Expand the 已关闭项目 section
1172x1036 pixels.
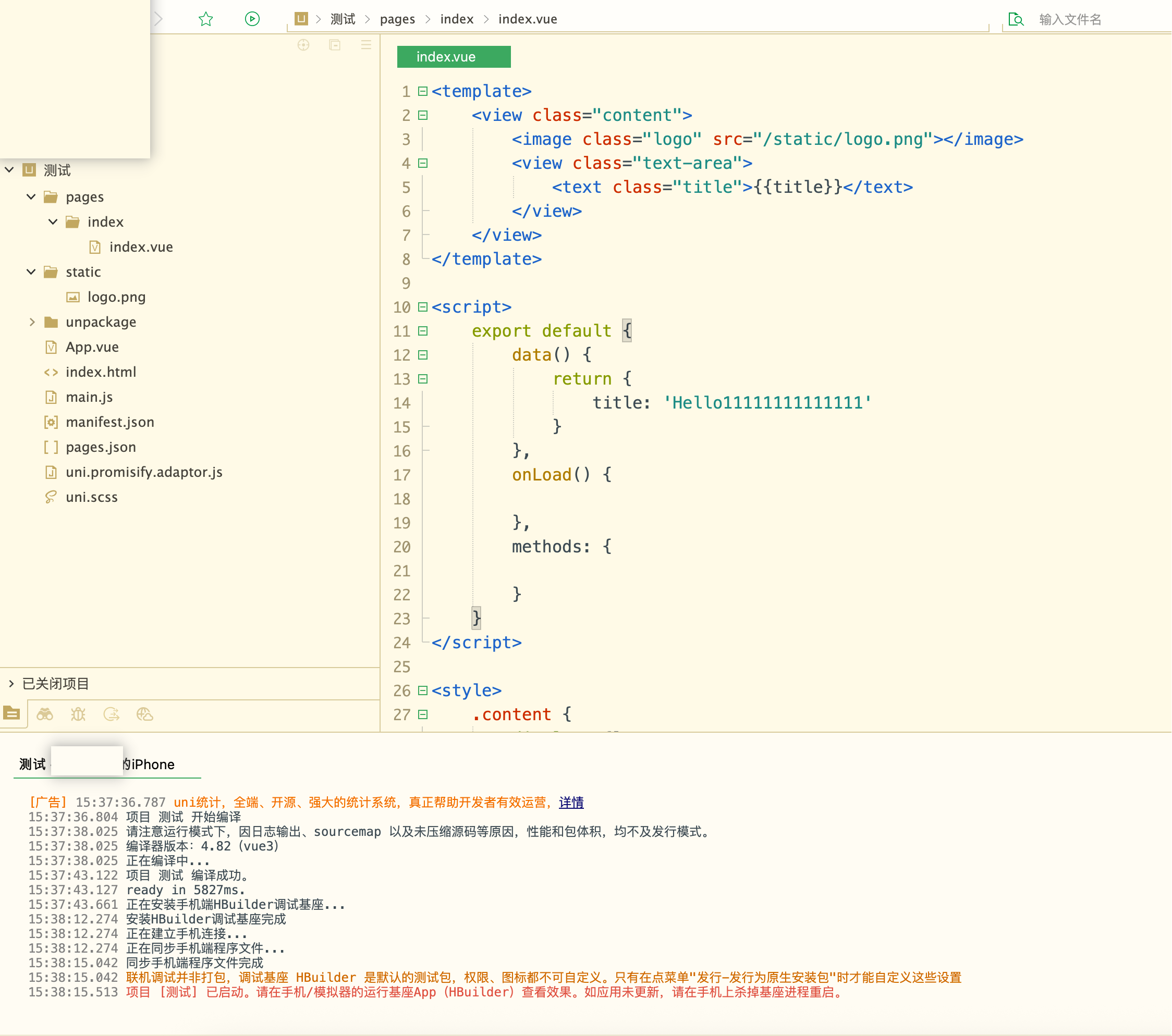11,684
